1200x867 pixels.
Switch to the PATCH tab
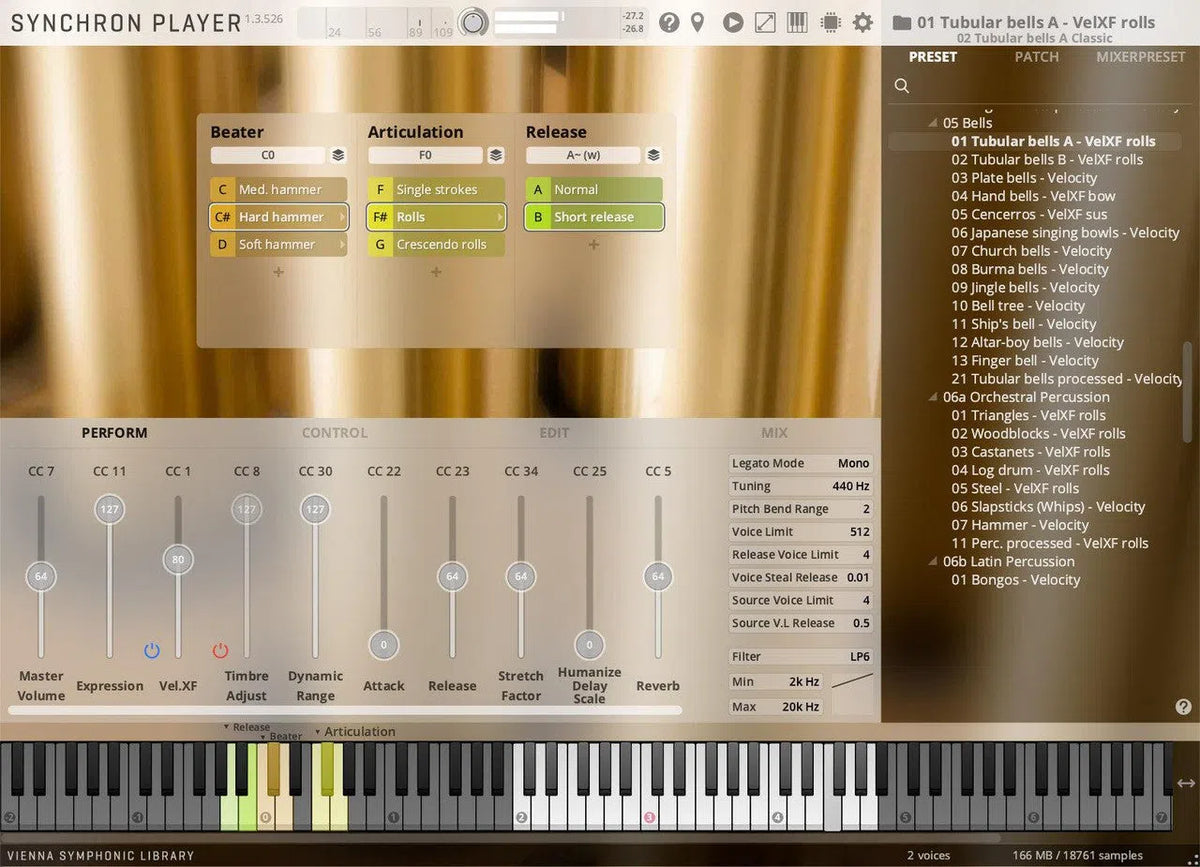(1036, 57)
